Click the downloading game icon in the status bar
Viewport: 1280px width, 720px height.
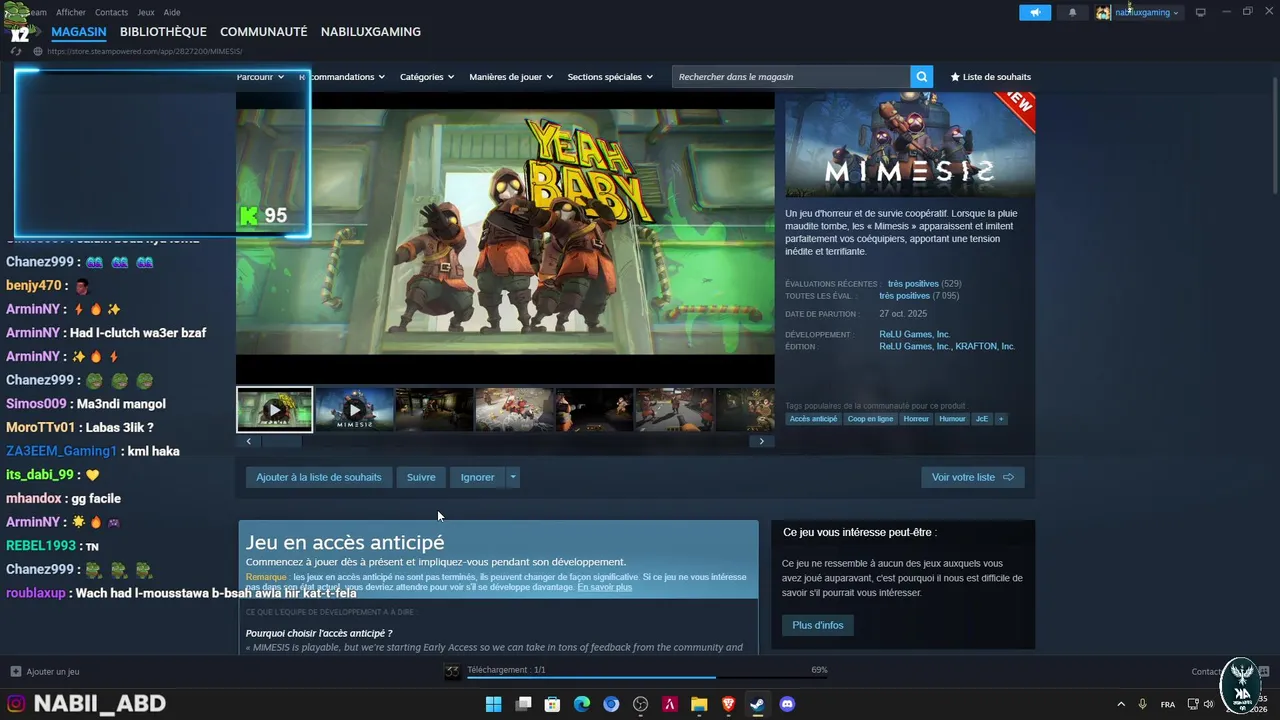[453, 671]
